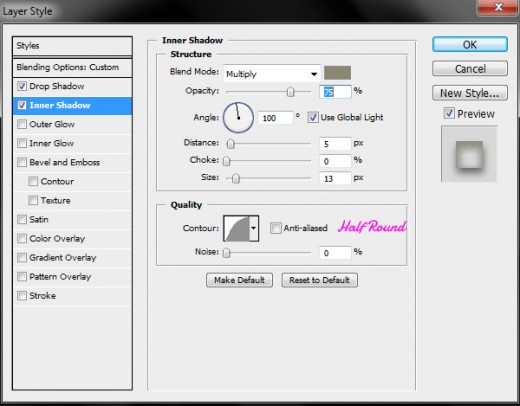Enable the Gradient Overlay checkbox
Image resolution: width=520 pixels, height=406 pixels.
22,257
